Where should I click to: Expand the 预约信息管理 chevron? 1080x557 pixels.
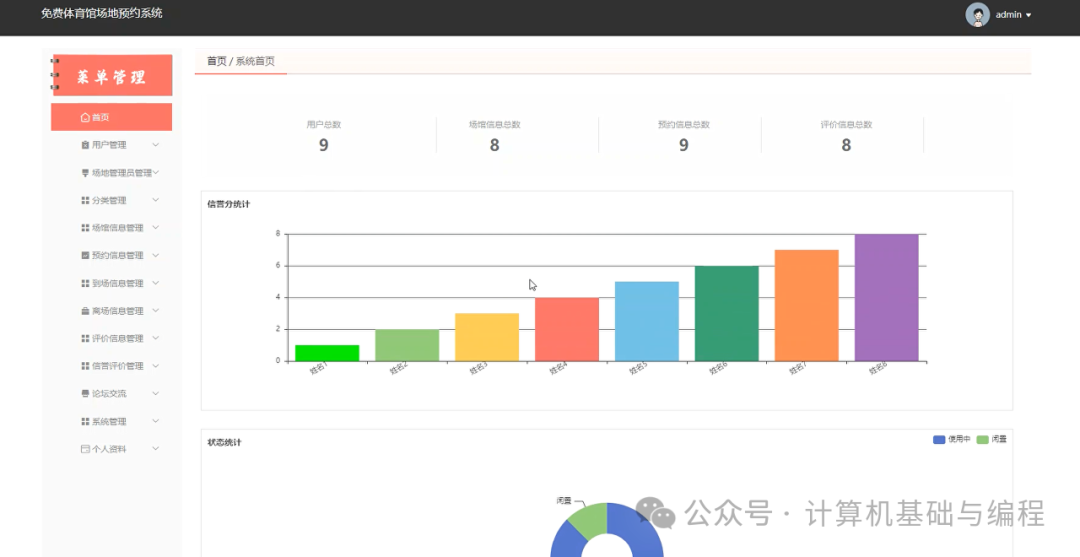156,255
